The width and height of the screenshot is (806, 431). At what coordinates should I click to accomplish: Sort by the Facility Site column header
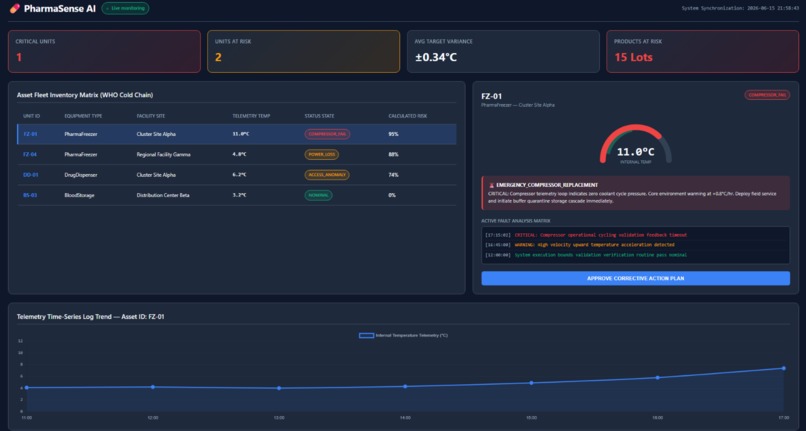point(151,116)
